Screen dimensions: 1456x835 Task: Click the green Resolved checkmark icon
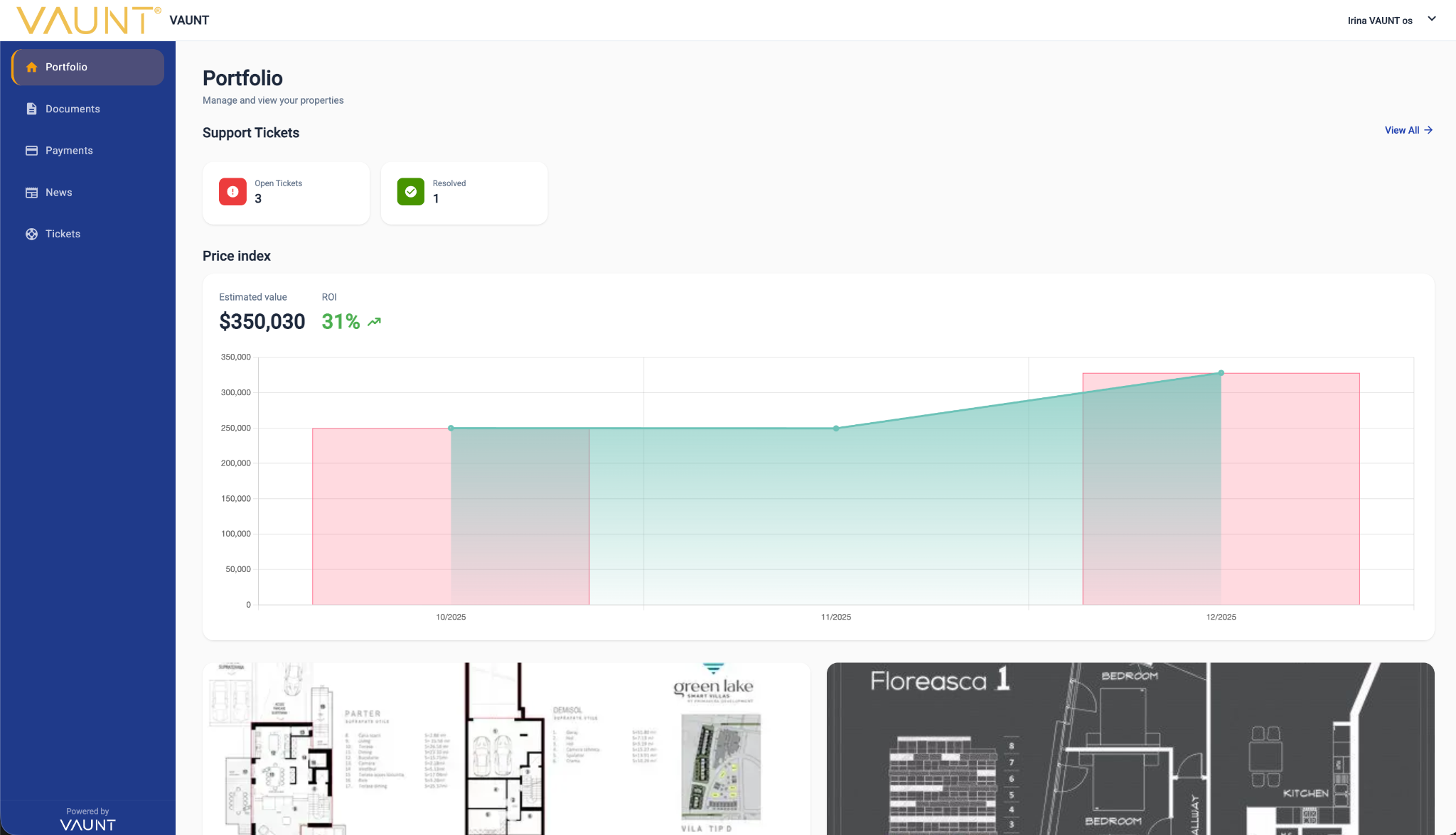coord(410,192)
